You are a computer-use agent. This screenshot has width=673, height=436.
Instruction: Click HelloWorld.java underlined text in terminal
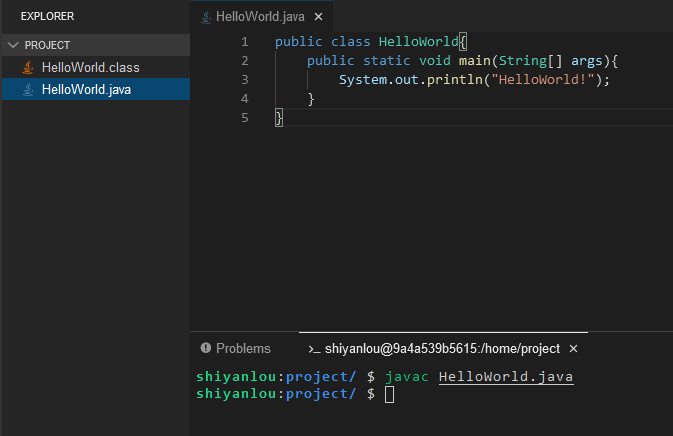click(506, 377)
